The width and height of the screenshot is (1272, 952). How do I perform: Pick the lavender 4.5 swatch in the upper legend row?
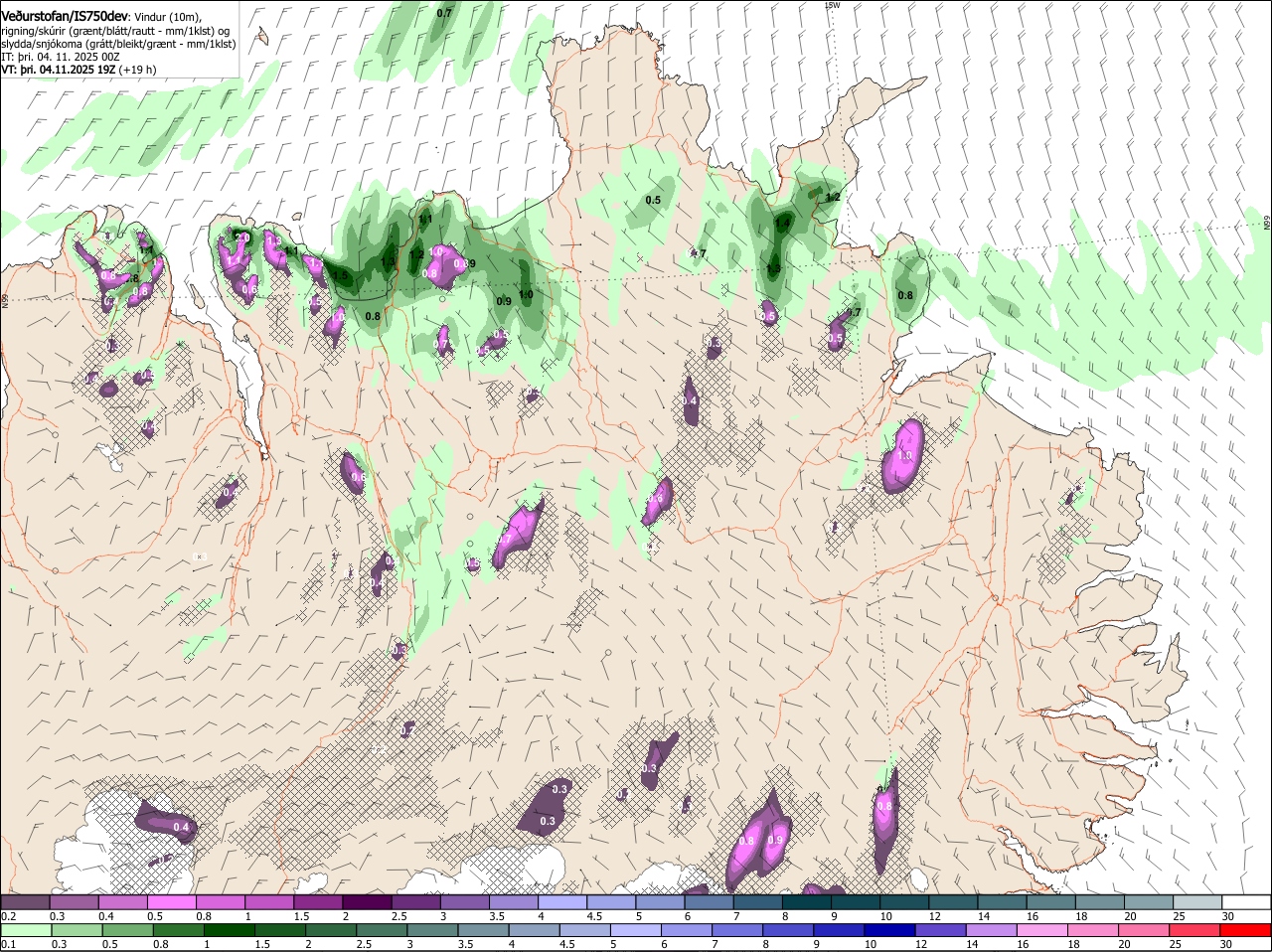(x=611, y=901)
